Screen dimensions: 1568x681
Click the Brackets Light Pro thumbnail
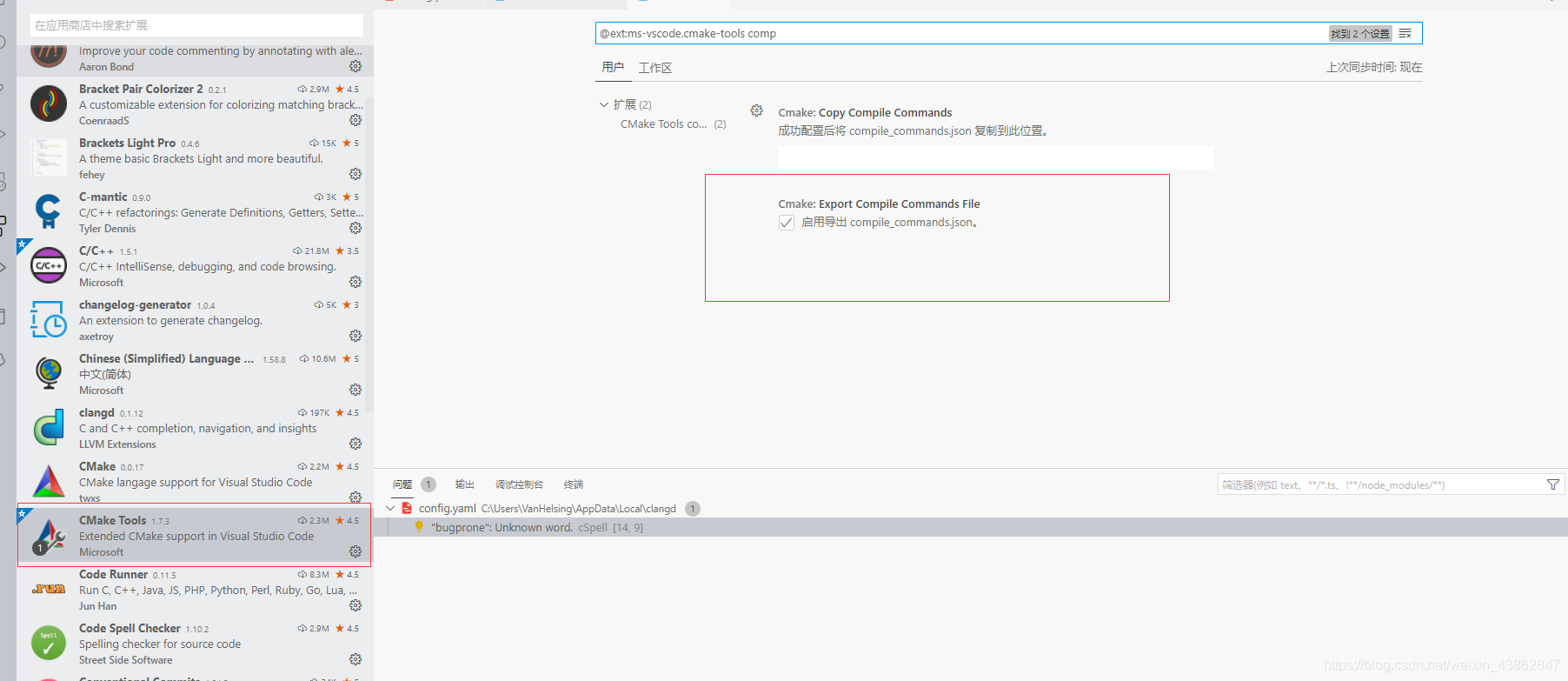tap(49, 157)
